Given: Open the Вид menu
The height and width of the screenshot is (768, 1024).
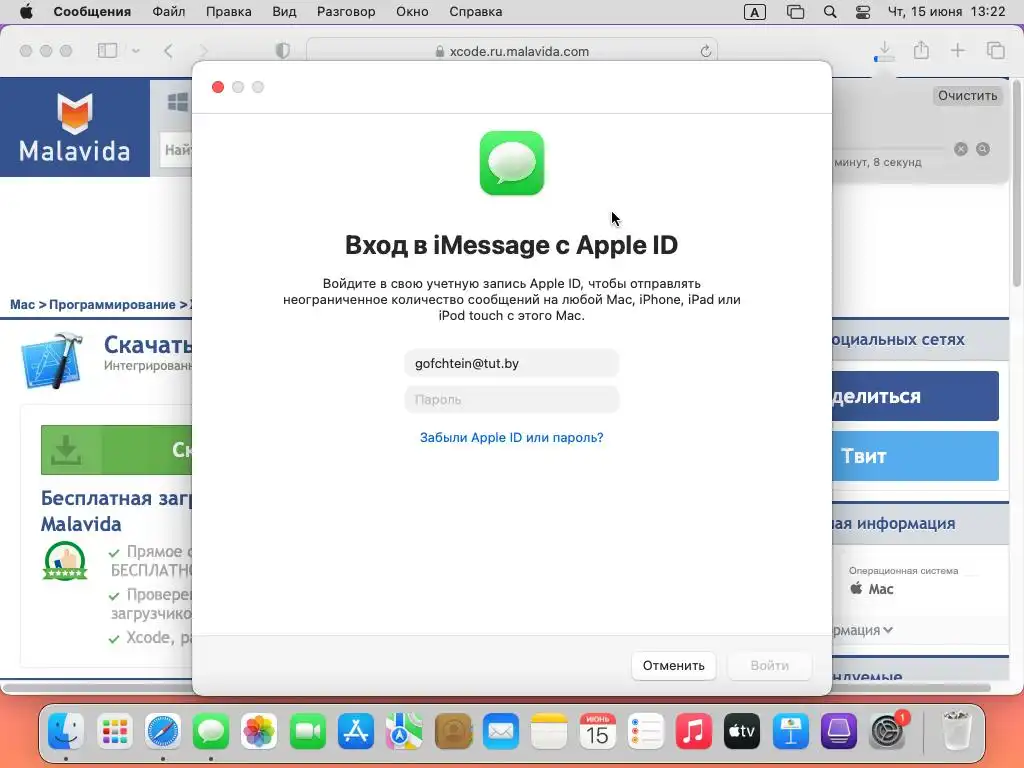Looking at the screenshot, I should click(284, 12).
